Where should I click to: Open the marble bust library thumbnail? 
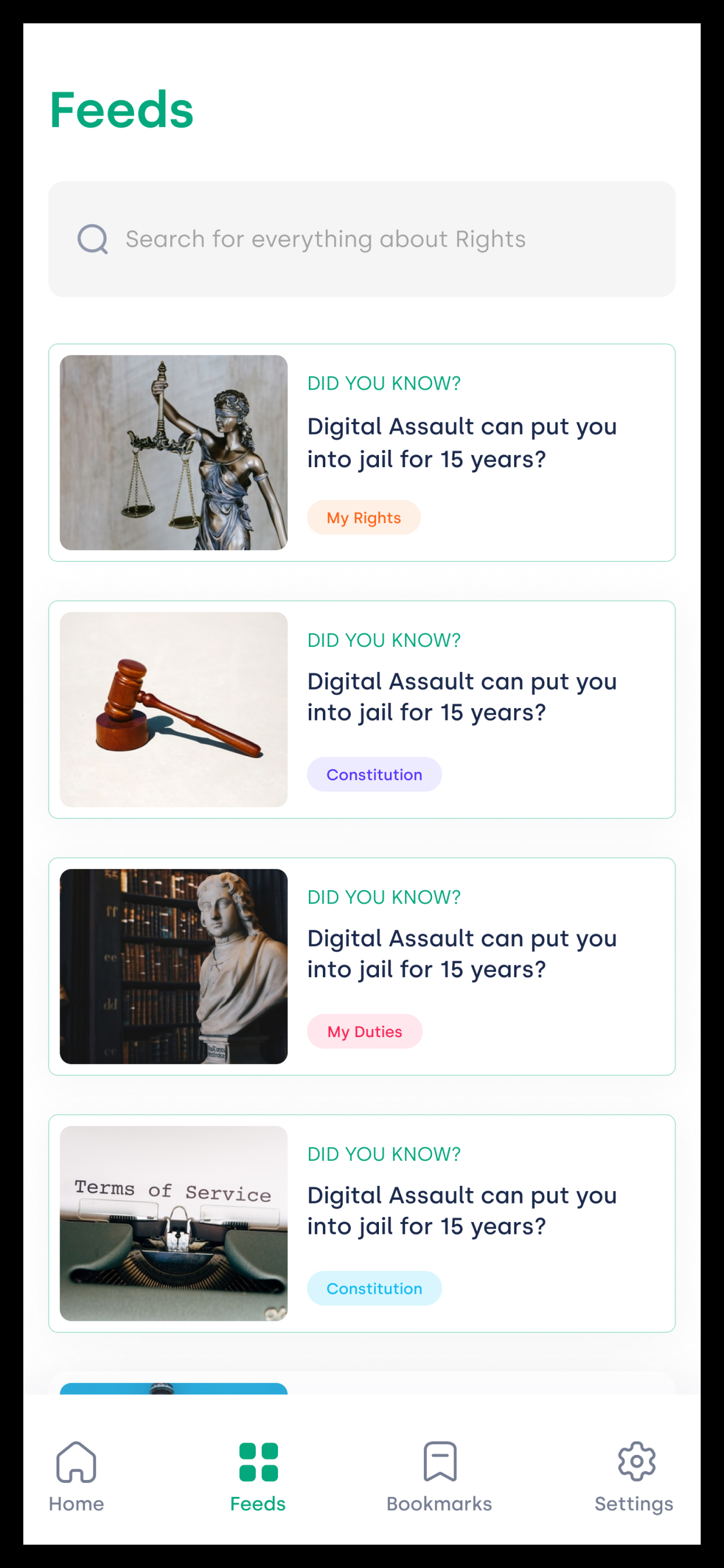tap(173, 967)
